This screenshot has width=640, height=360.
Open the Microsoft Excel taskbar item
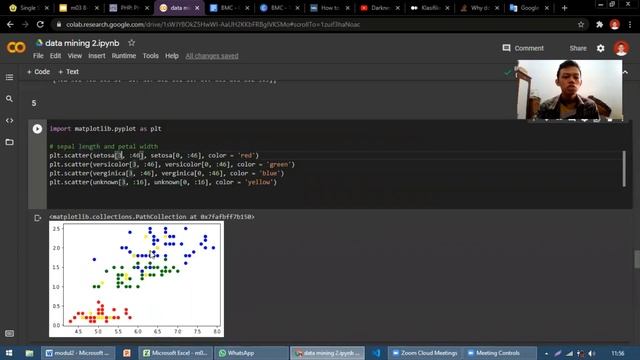pos(176,353)
